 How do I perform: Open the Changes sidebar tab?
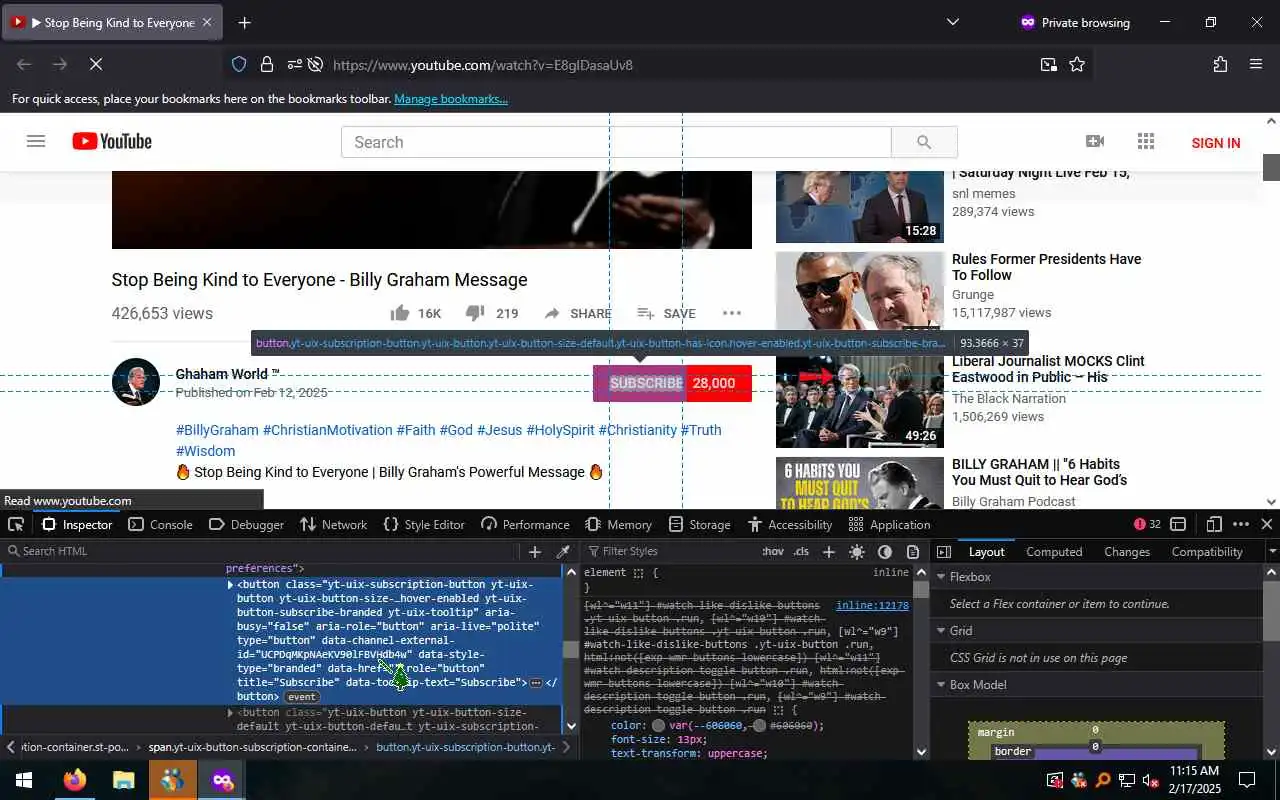(x=1127, y=552)
